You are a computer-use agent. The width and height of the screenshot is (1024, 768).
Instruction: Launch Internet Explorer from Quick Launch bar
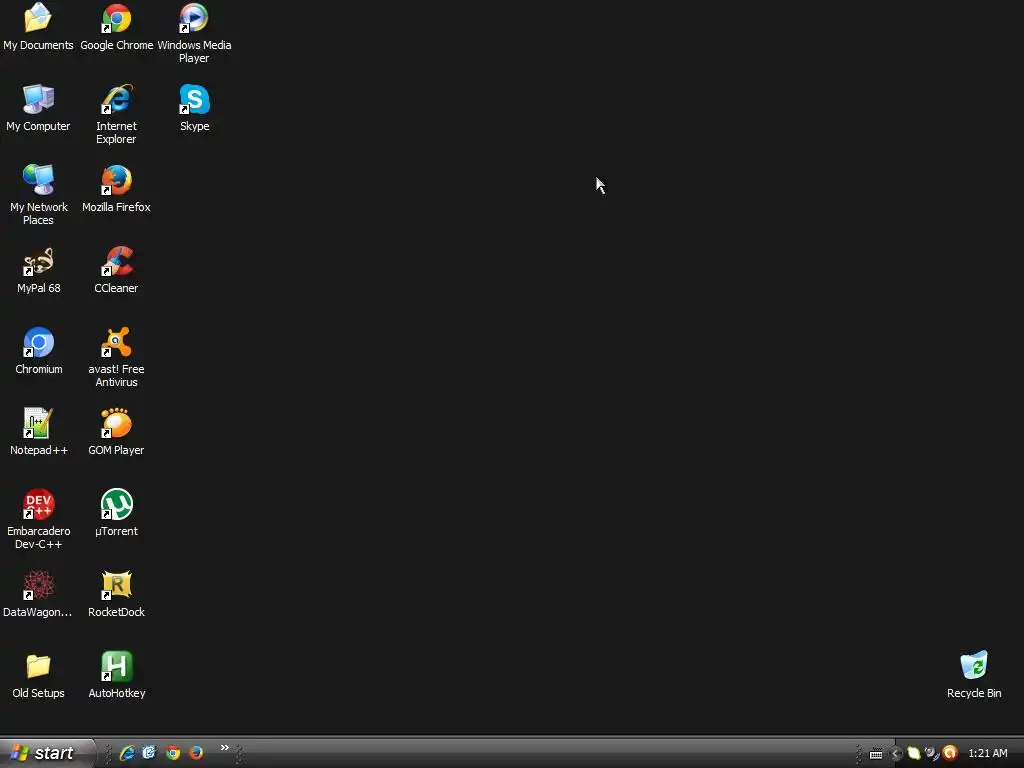tap(127, 753)
